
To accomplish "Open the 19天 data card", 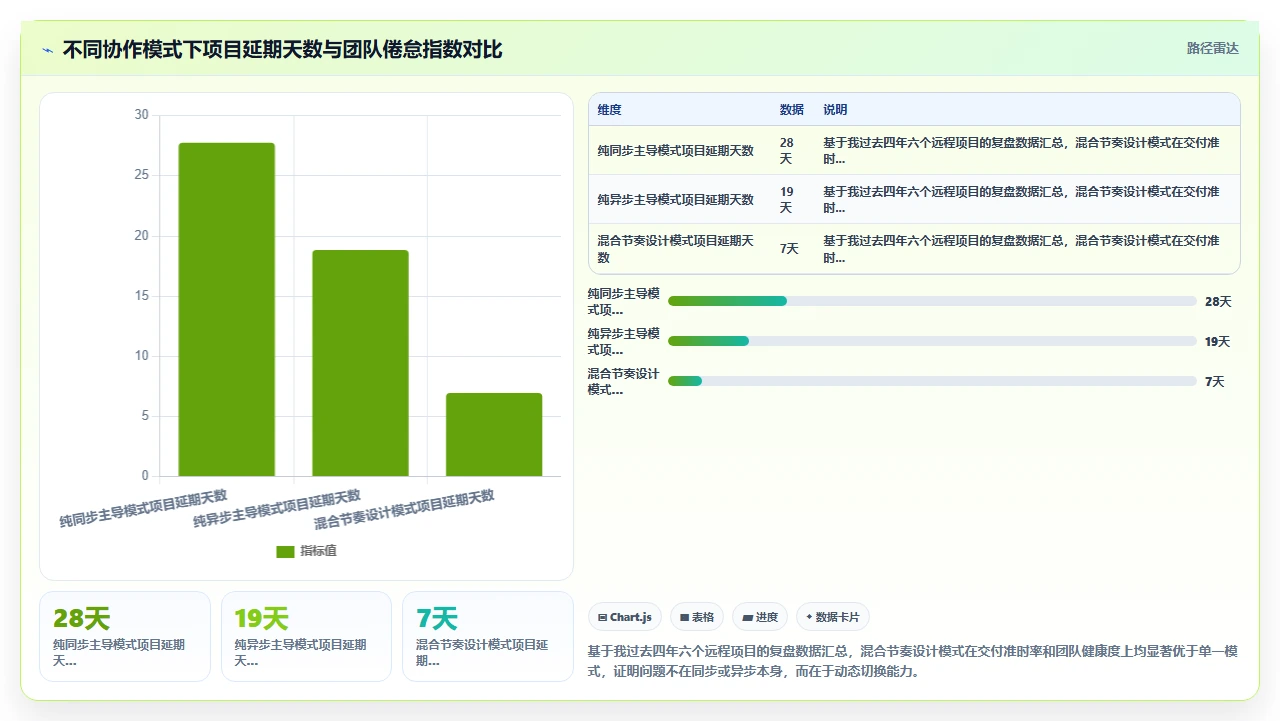I will pos(306,637).
